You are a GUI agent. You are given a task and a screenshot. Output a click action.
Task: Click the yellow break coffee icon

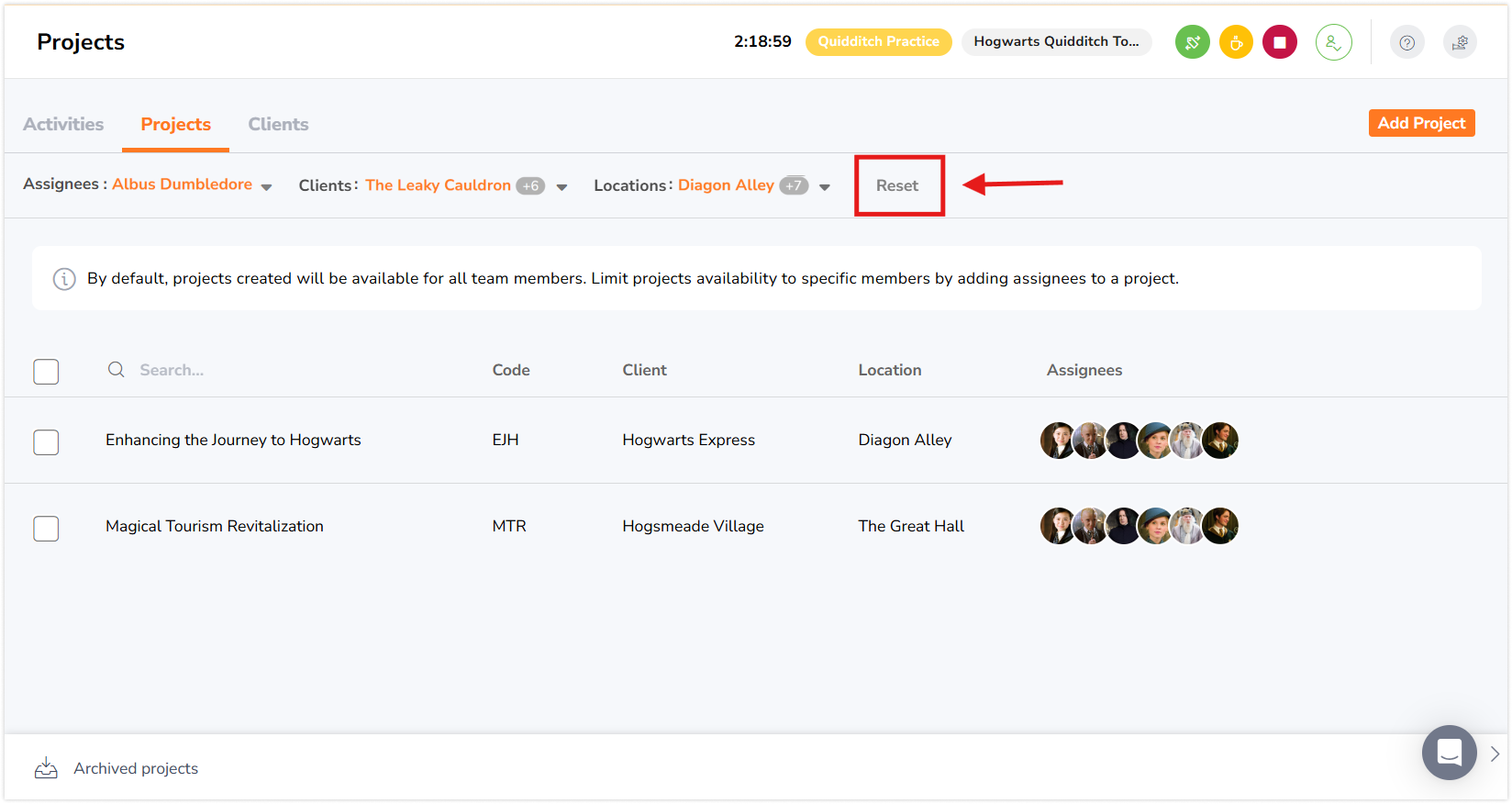pyautogui.click(x=1236, y=42)
